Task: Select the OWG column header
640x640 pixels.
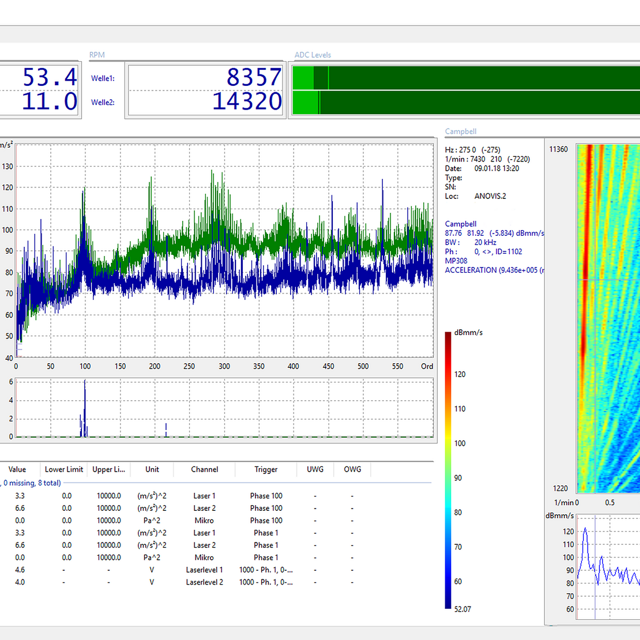Action: pyautogui.click(x=352, y=469)
